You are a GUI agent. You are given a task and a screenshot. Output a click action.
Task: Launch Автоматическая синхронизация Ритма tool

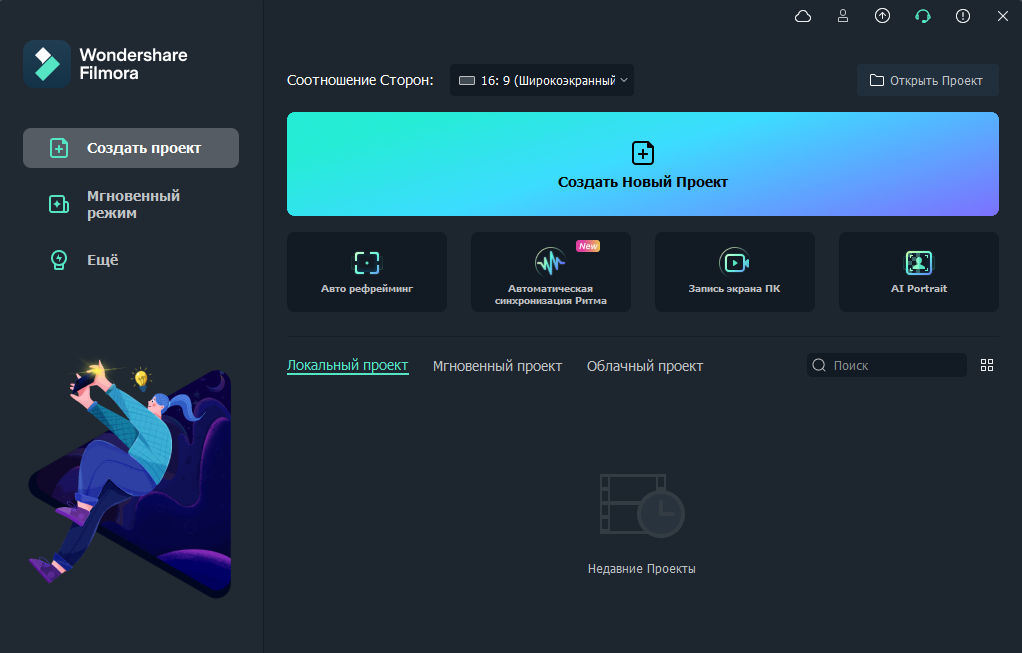551,272
